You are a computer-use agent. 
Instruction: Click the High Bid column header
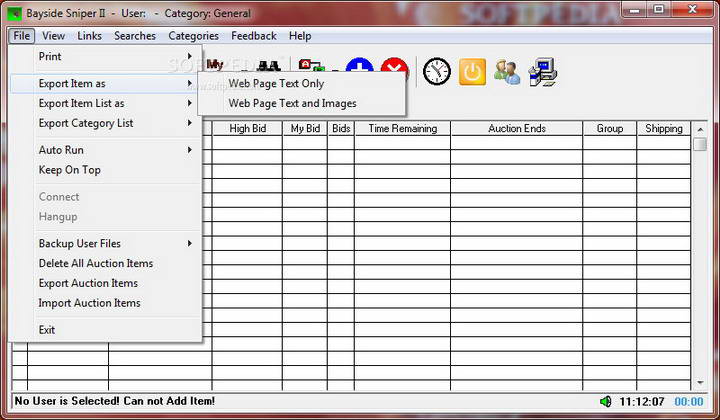247,129
